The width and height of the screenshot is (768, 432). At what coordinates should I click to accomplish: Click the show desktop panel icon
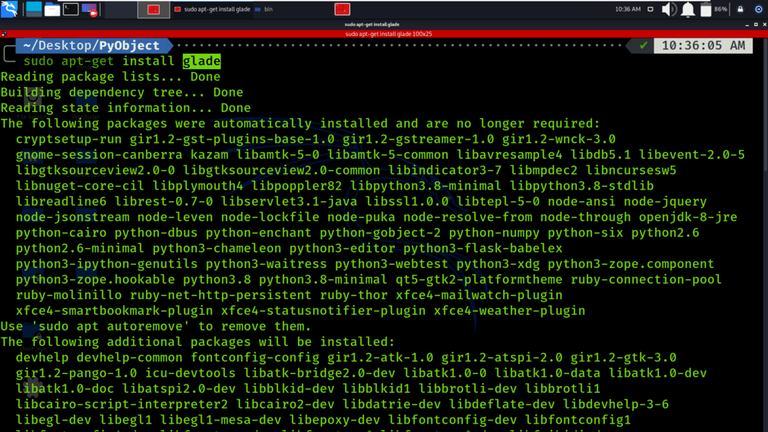[34, 9]
